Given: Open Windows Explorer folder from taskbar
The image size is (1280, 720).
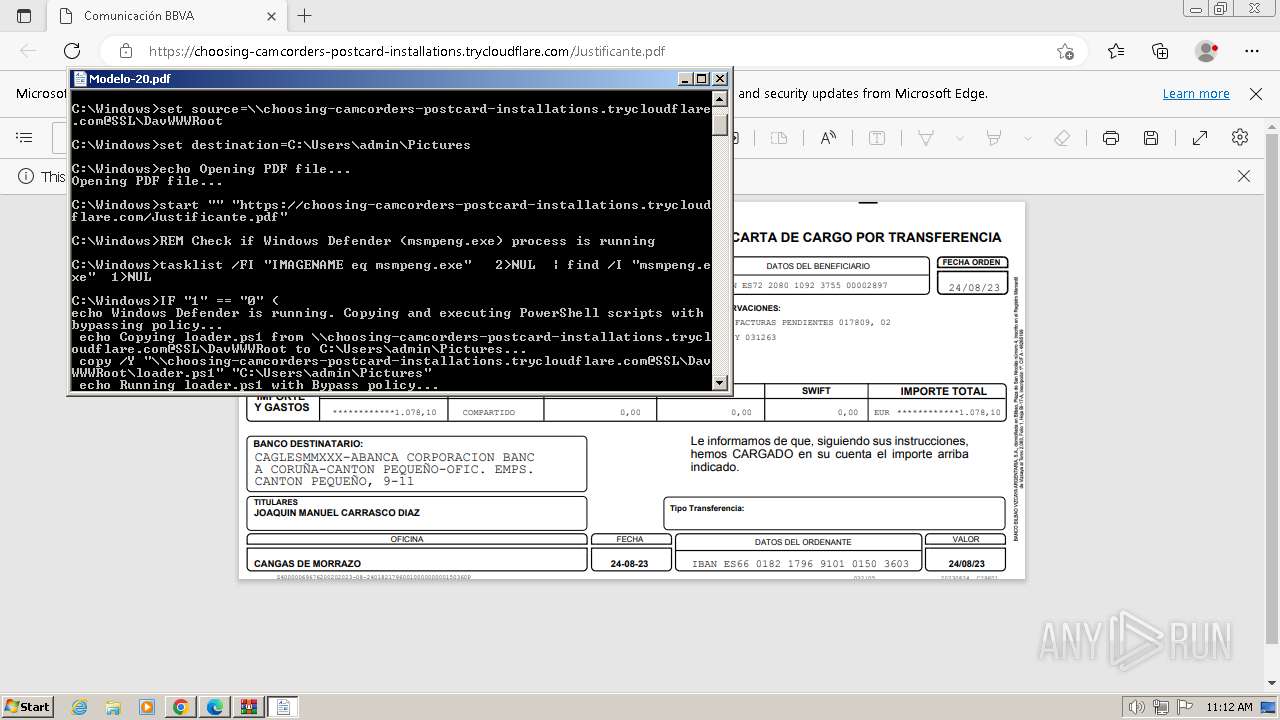Looking at the screenshot, I should pyautogui.click(x=113, y=707).
